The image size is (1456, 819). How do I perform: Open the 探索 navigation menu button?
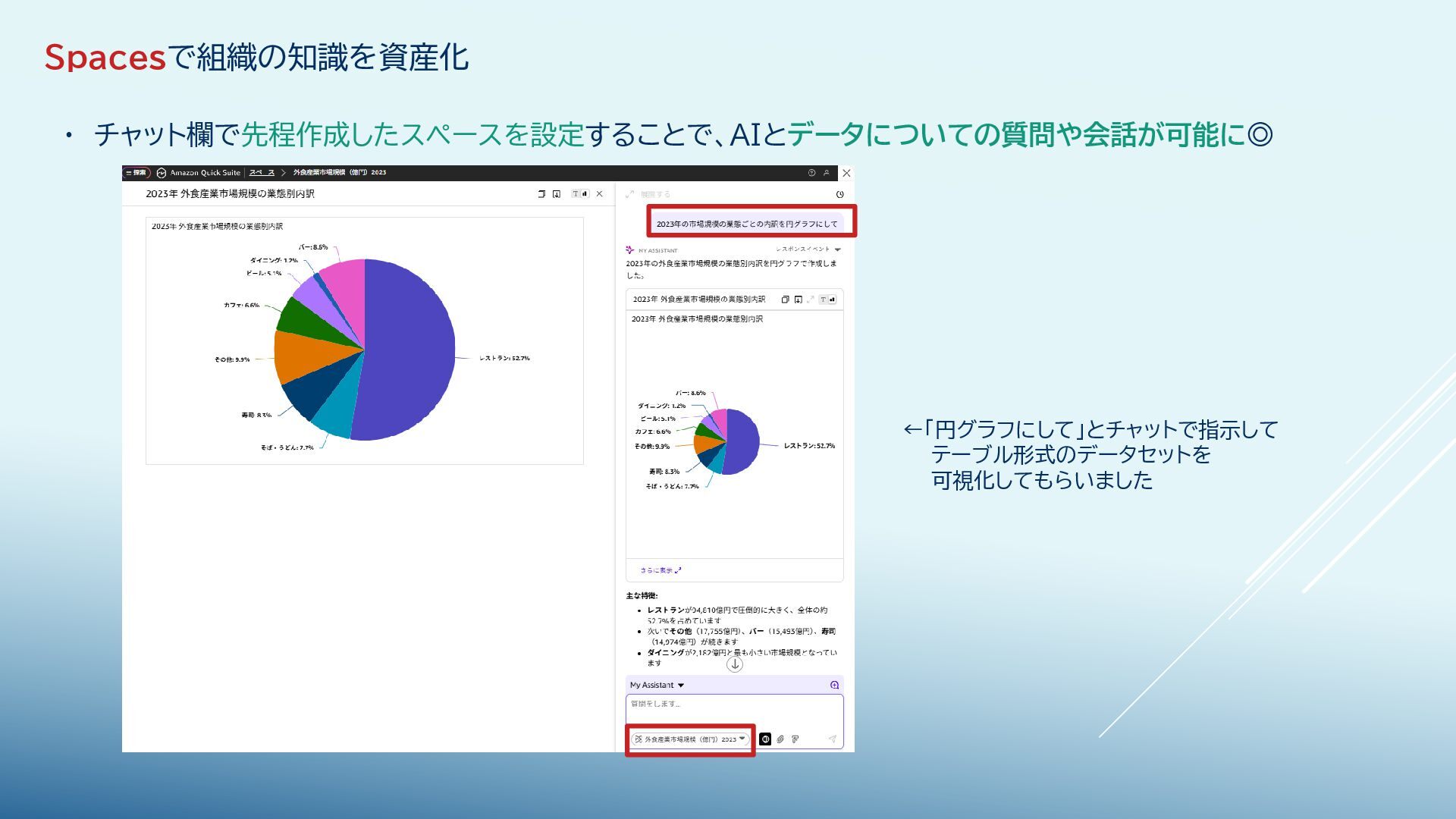tap(136, 173)
